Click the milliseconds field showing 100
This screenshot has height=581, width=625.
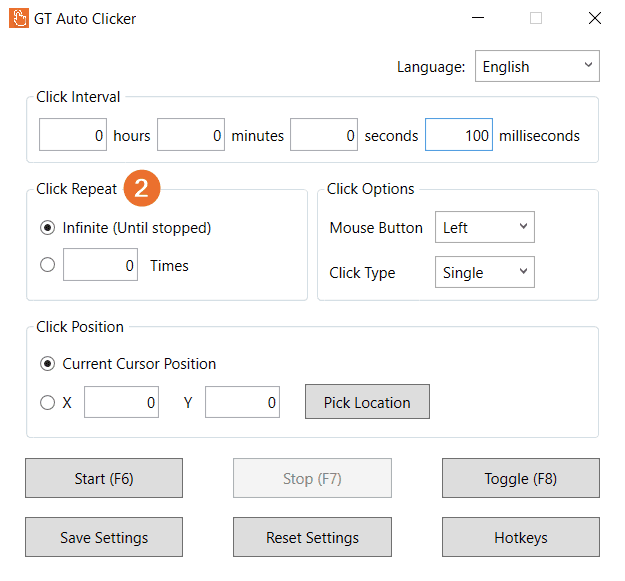(459, 135)
